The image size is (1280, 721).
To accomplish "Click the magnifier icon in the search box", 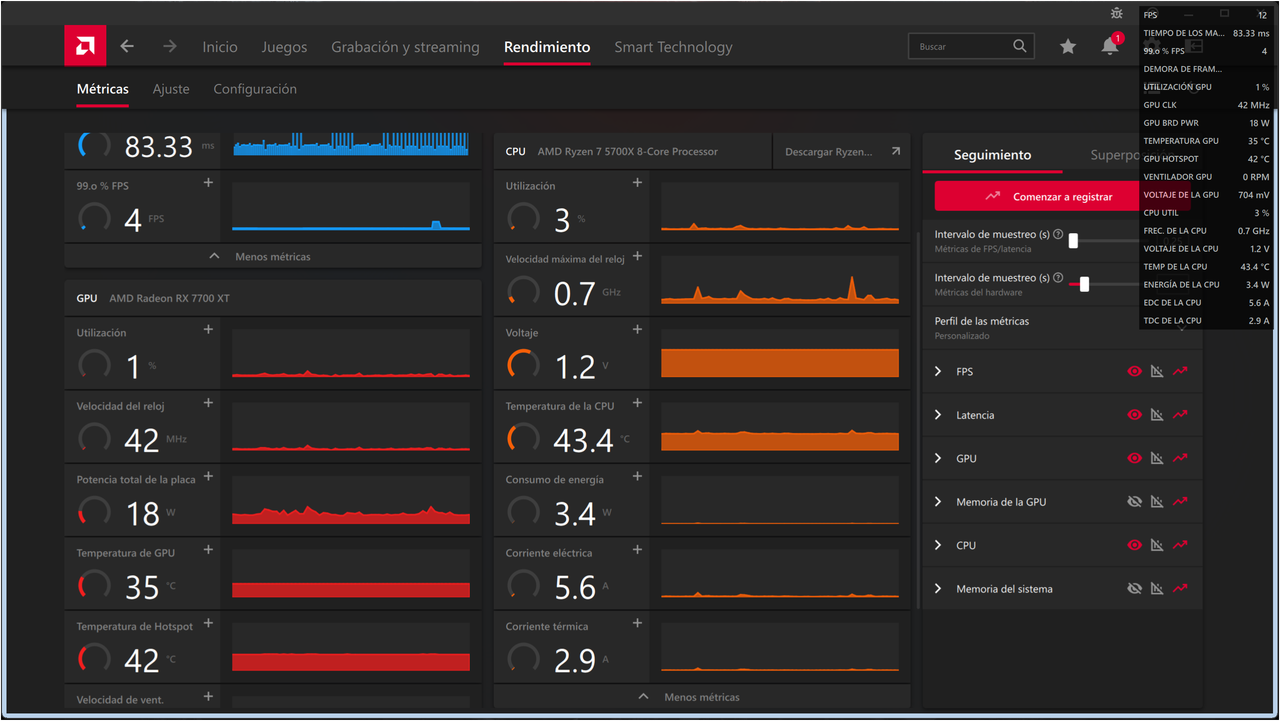I will [x=1020, y=46].
